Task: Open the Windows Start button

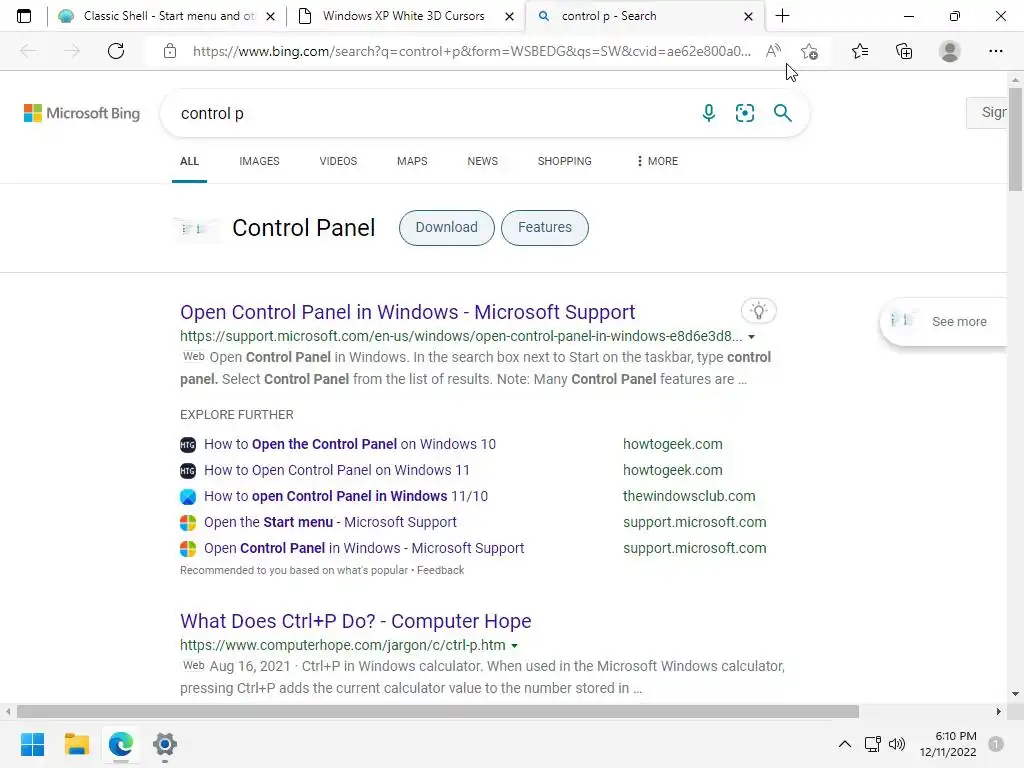Action: click(x=33, y=744)
